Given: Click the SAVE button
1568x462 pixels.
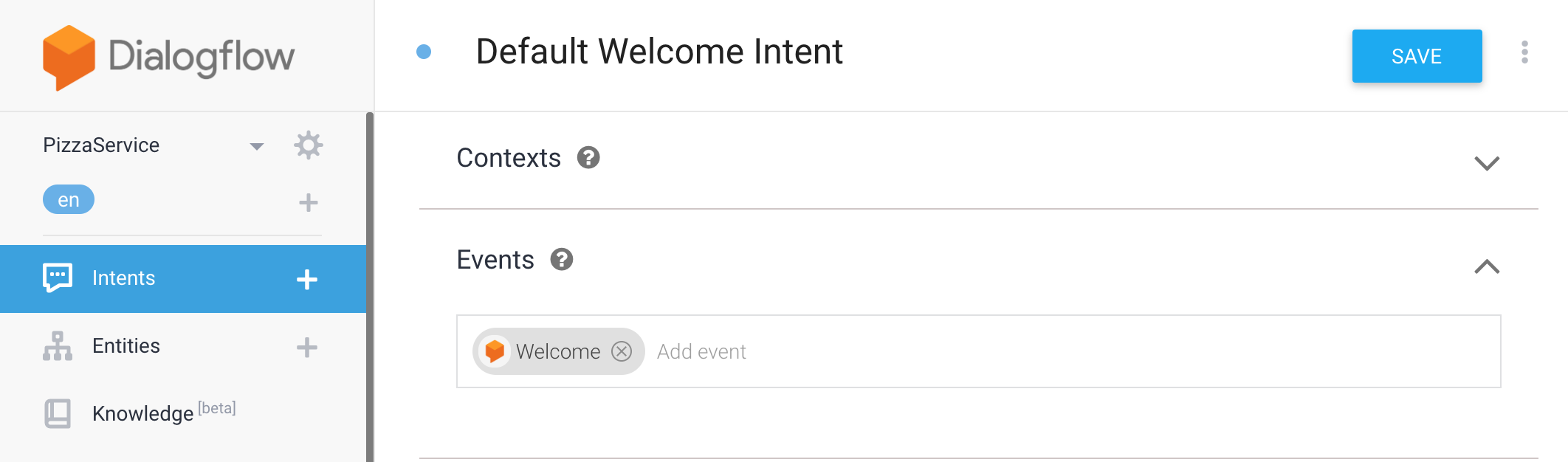Looking at the screenshot, I should click(x=1417, y=56).
